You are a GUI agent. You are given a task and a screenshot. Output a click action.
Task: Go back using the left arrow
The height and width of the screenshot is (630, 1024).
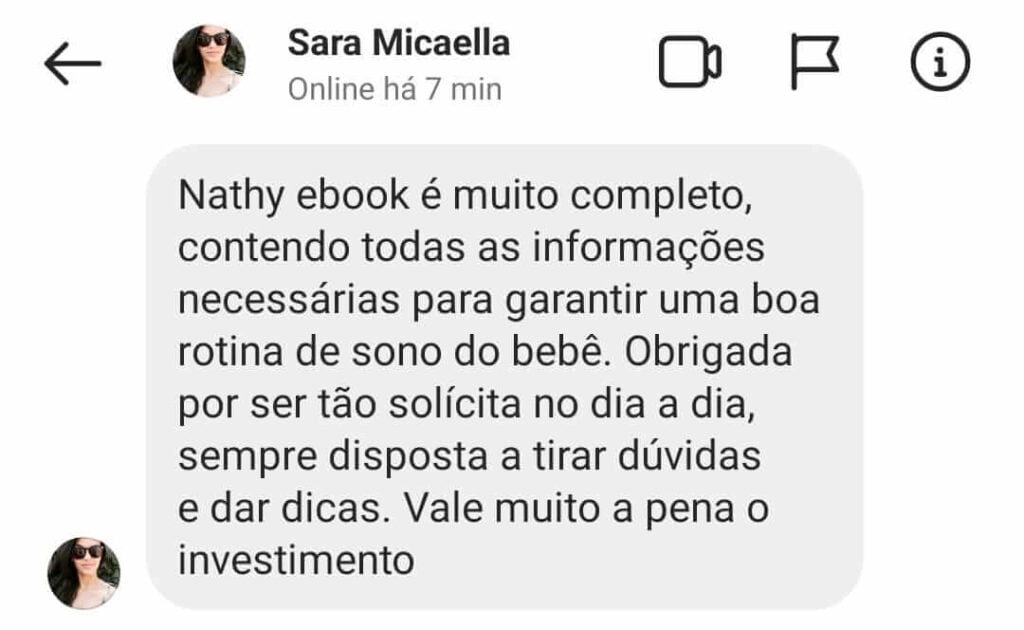click(72, 63)
